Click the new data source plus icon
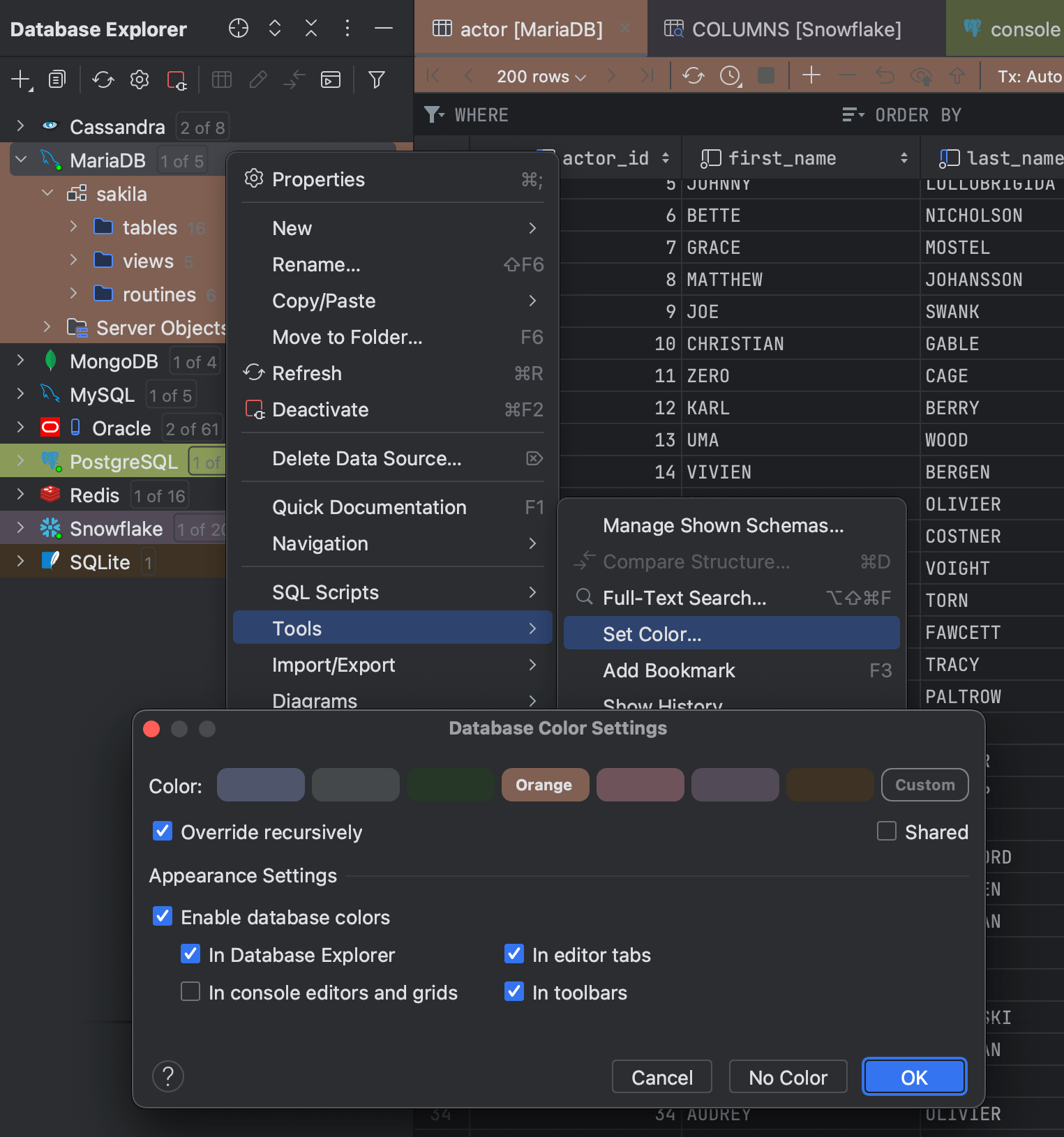Screen dimensions: 1064x1137 pos(21,80)
